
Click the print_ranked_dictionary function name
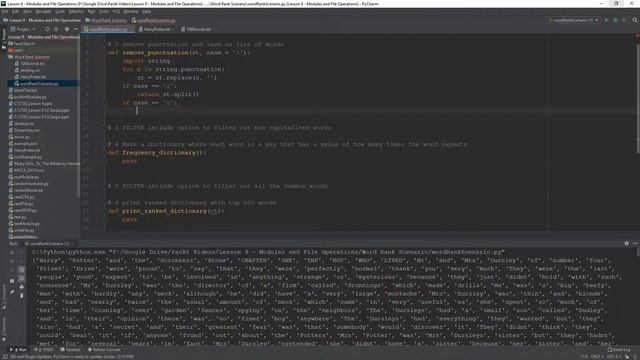coord(164,211)
